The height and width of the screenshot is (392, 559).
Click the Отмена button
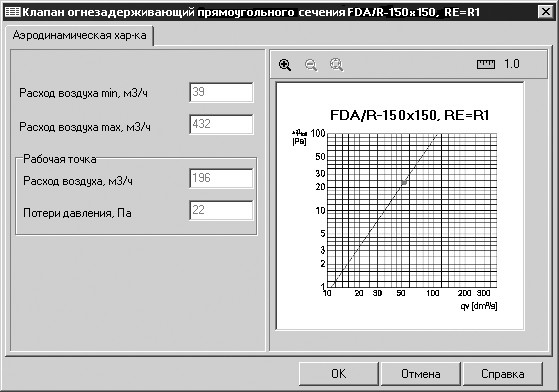pos(421,374)
